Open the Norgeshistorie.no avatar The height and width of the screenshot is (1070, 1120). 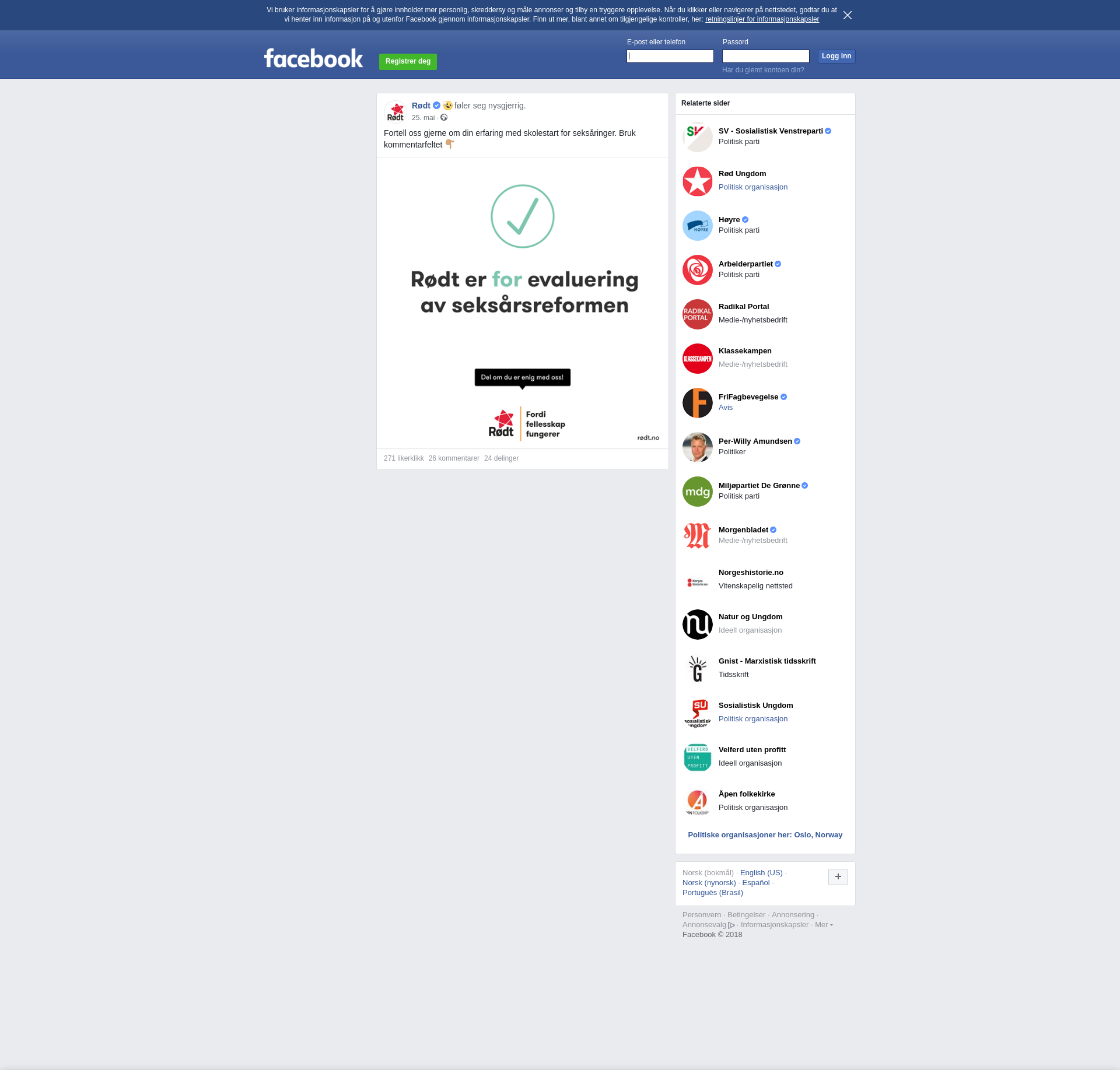[x=698, y=580]
